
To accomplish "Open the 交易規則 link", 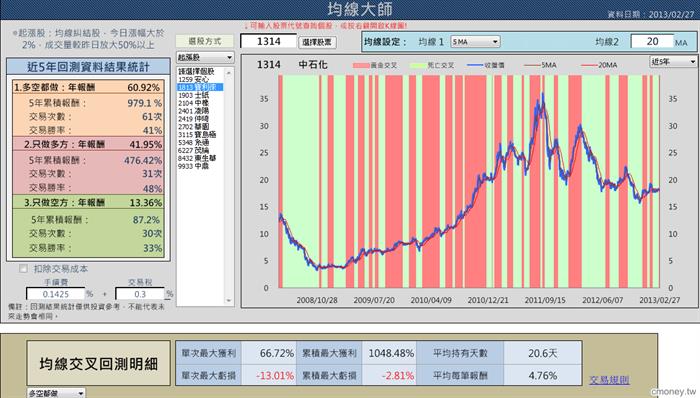I will [609, 380].
